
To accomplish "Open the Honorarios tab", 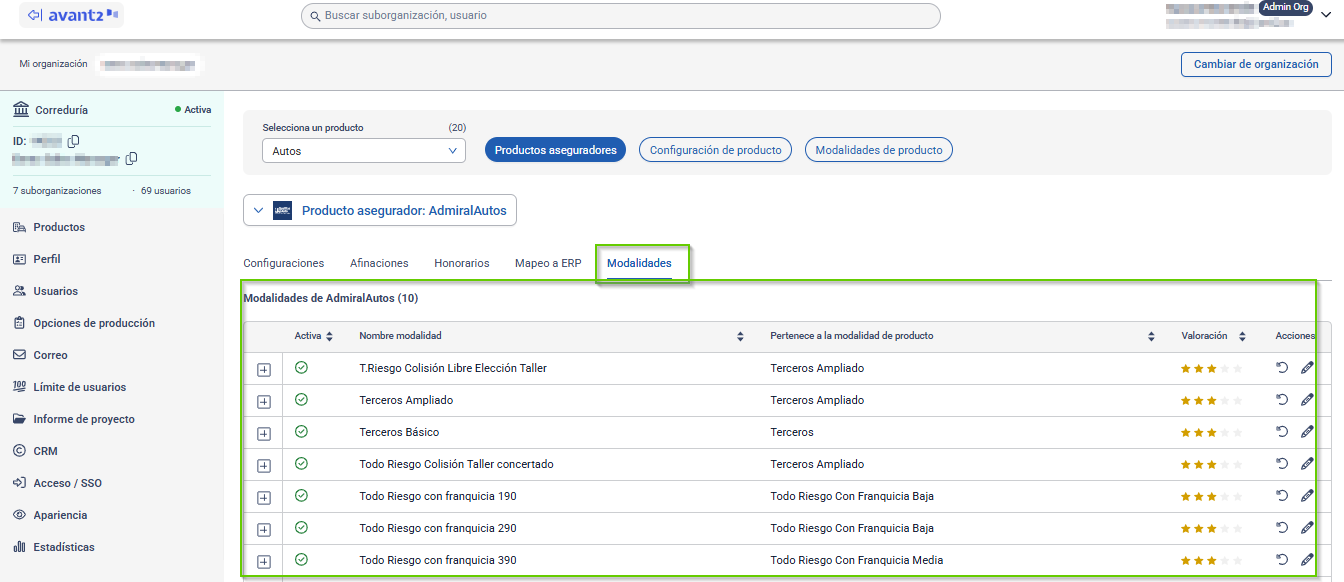I will pyautogui.click(x=462, y=263).
